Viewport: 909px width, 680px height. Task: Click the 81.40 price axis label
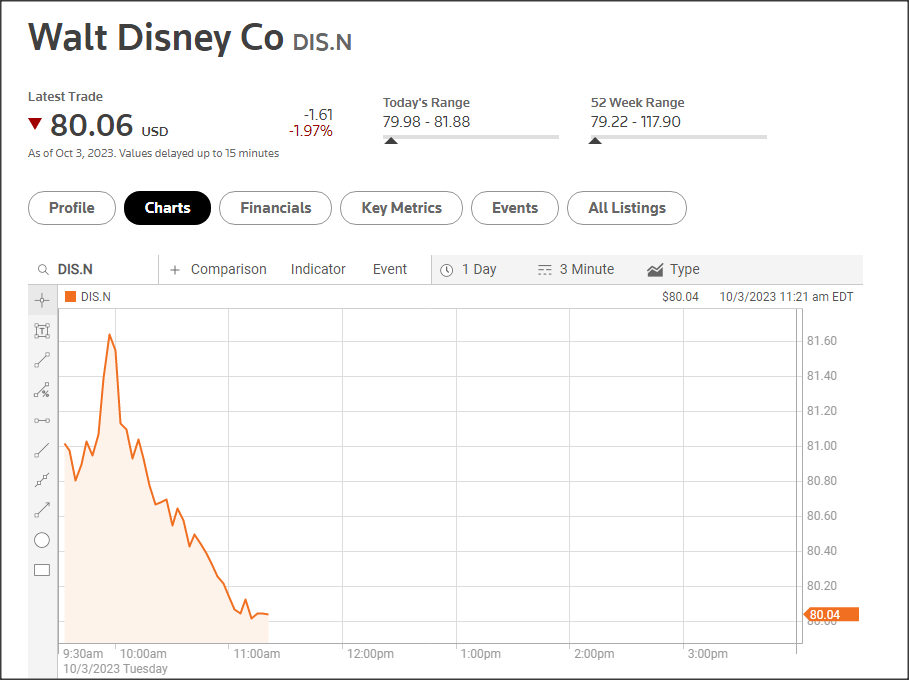(822, 376)
